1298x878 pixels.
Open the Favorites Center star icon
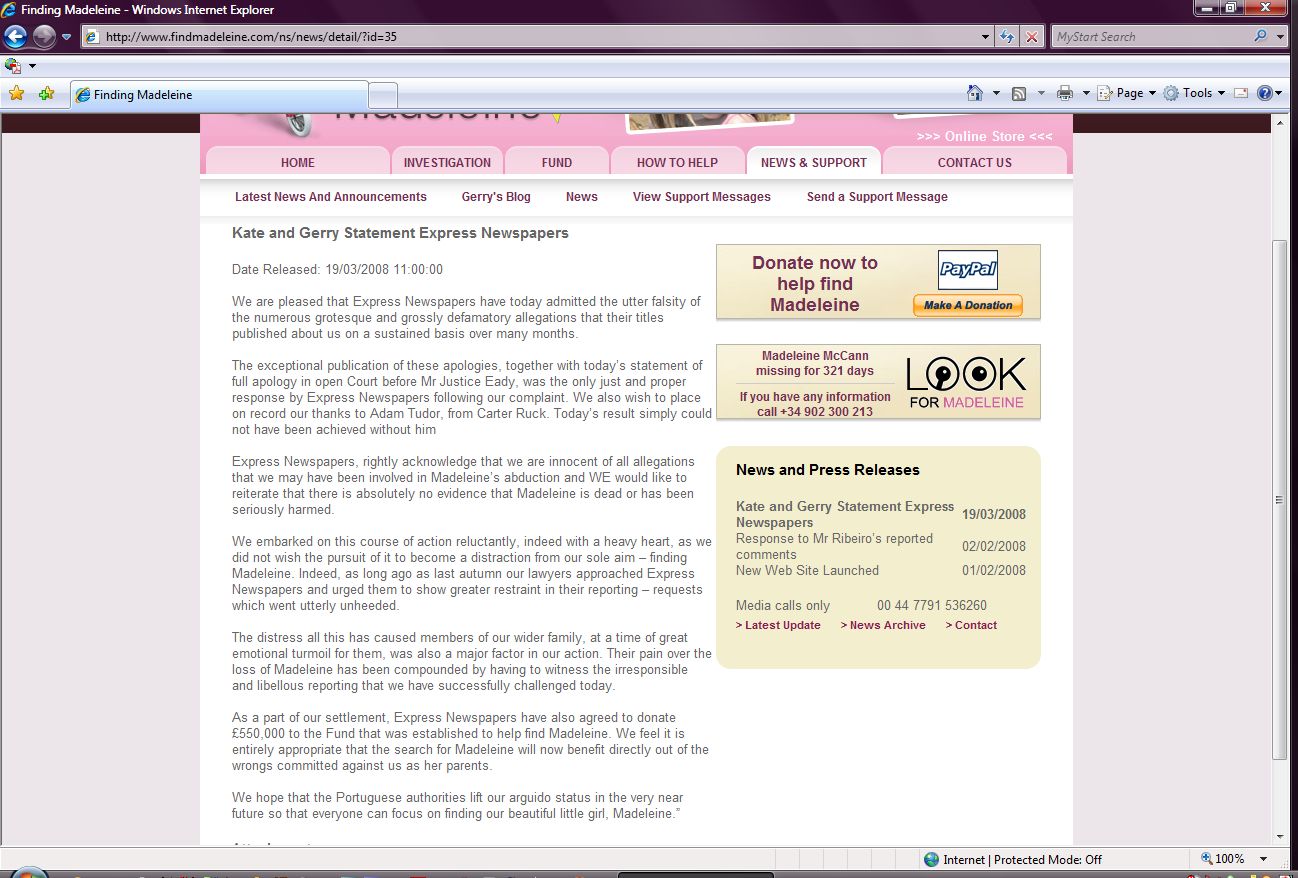point(16,94)
